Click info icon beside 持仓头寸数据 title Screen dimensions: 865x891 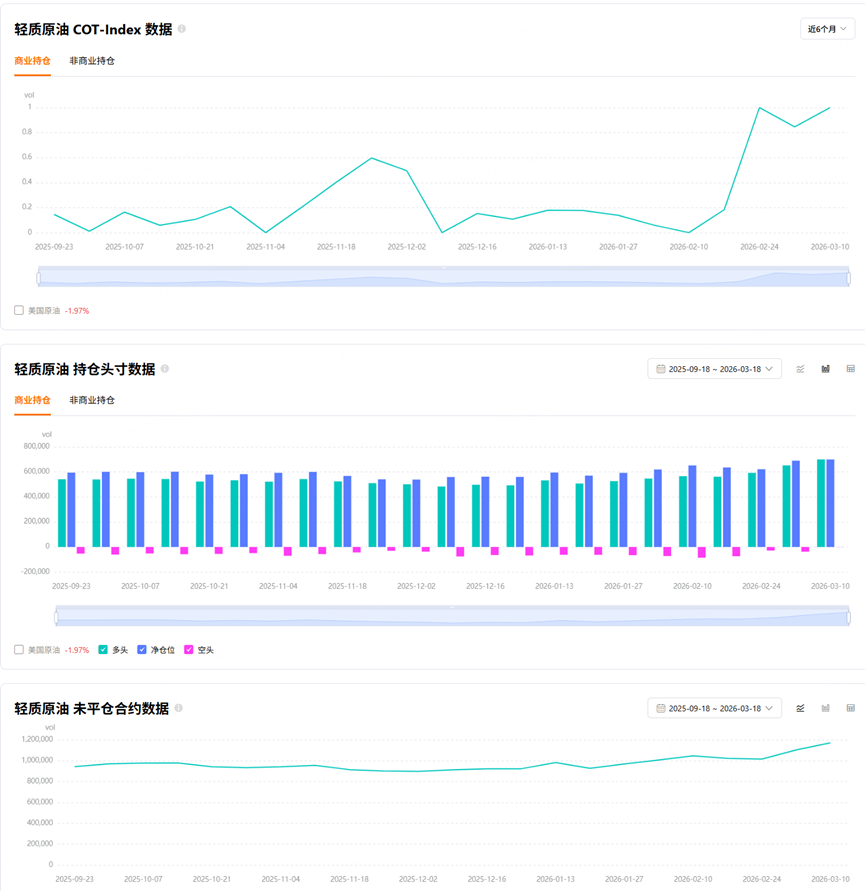(165, 368)
